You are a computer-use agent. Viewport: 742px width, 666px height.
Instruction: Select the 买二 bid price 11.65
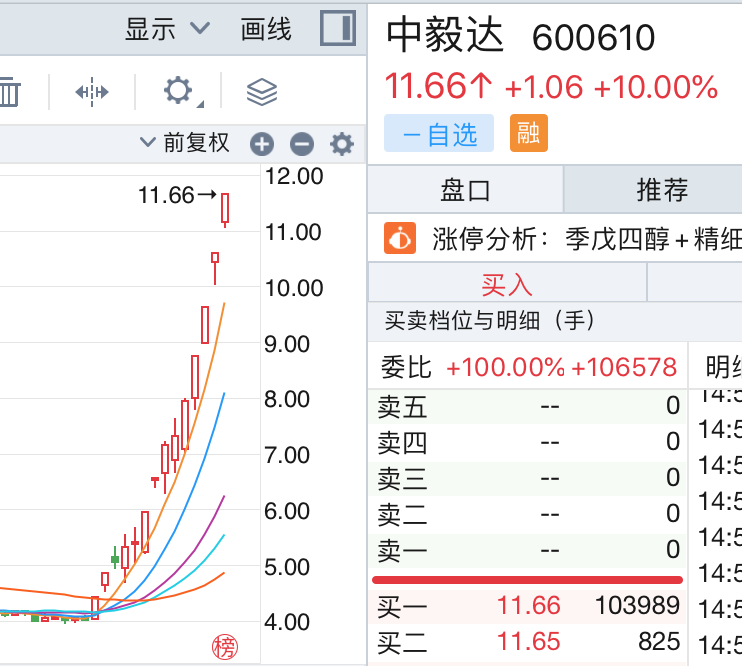pos(529,642)
